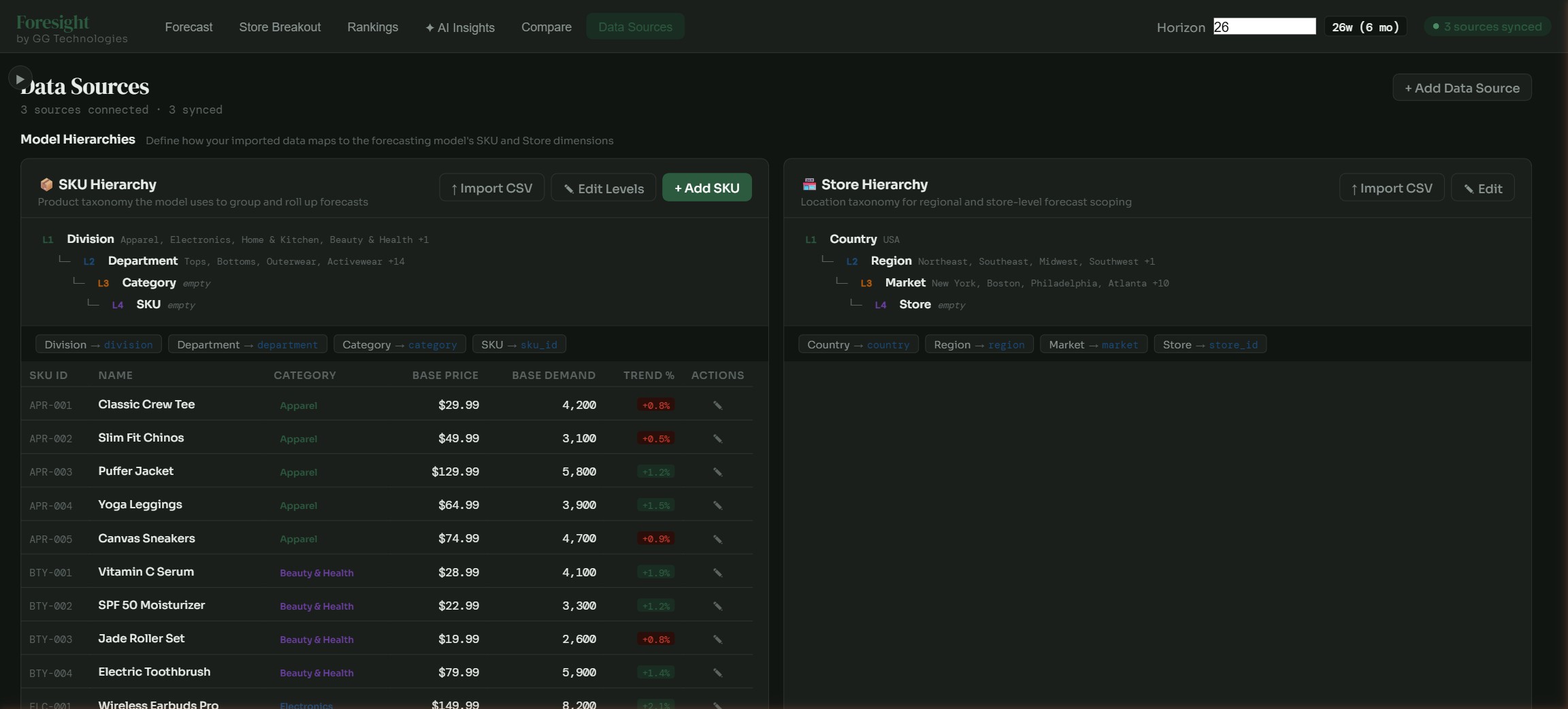The image size is (1568, 709).
Task: Open the Forecast tab
Action: click(x=189, y=27)
